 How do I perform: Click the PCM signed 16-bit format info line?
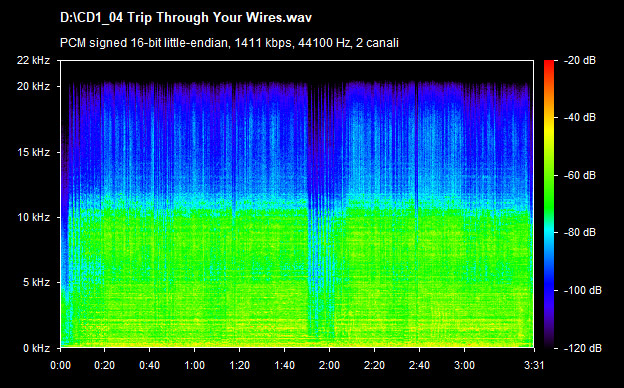229,43
